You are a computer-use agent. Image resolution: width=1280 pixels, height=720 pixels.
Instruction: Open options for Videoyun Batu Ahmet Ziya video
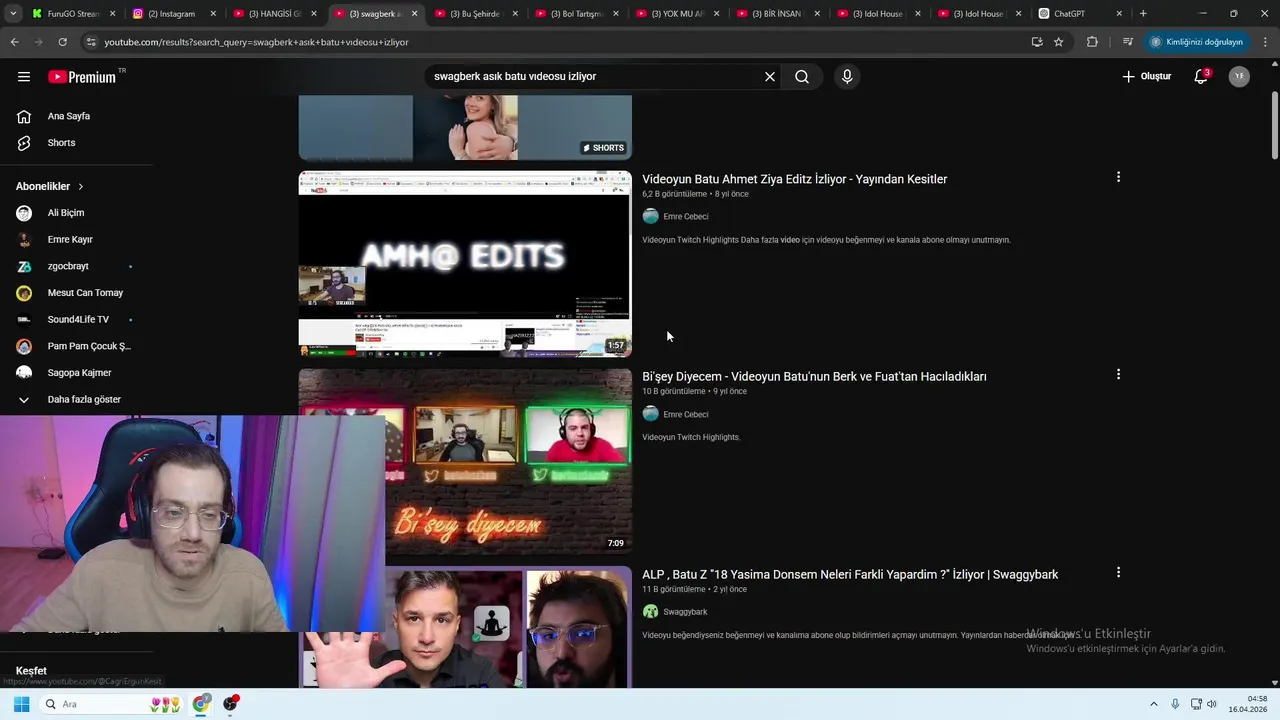tap(1118, 177)
